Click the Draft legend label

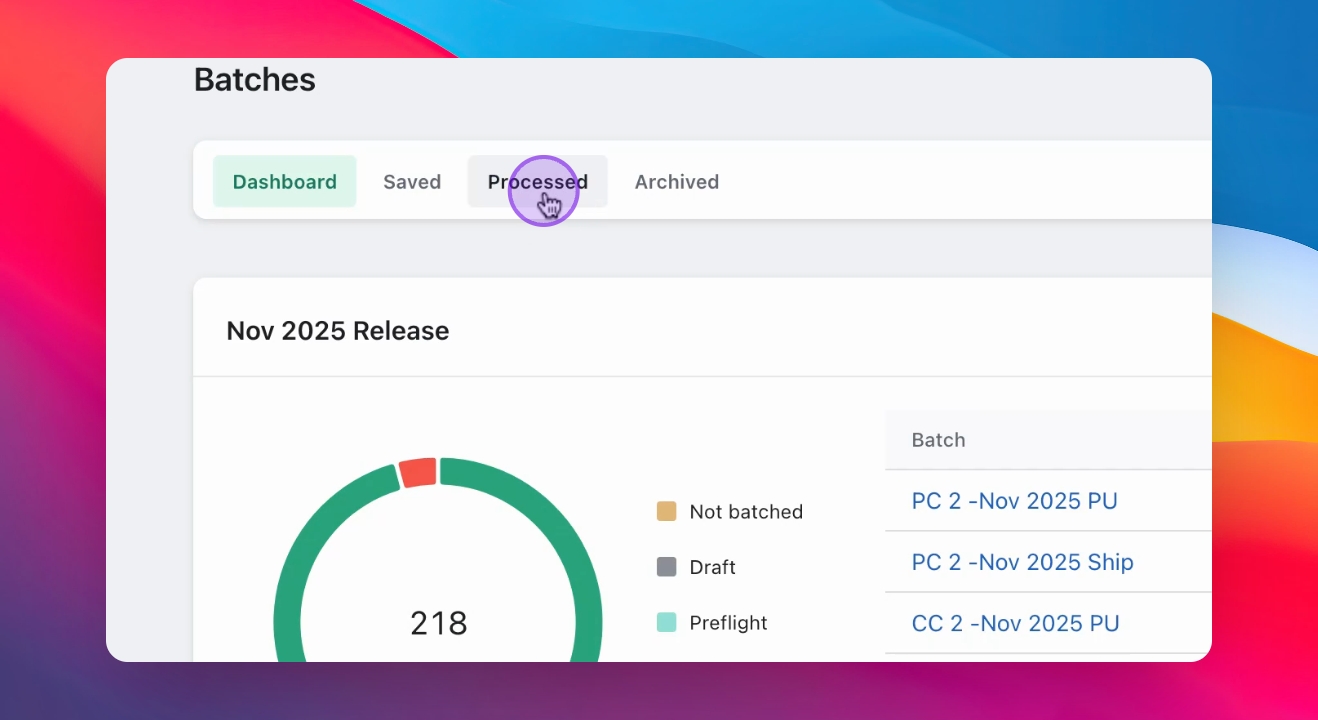click(713, 567)
